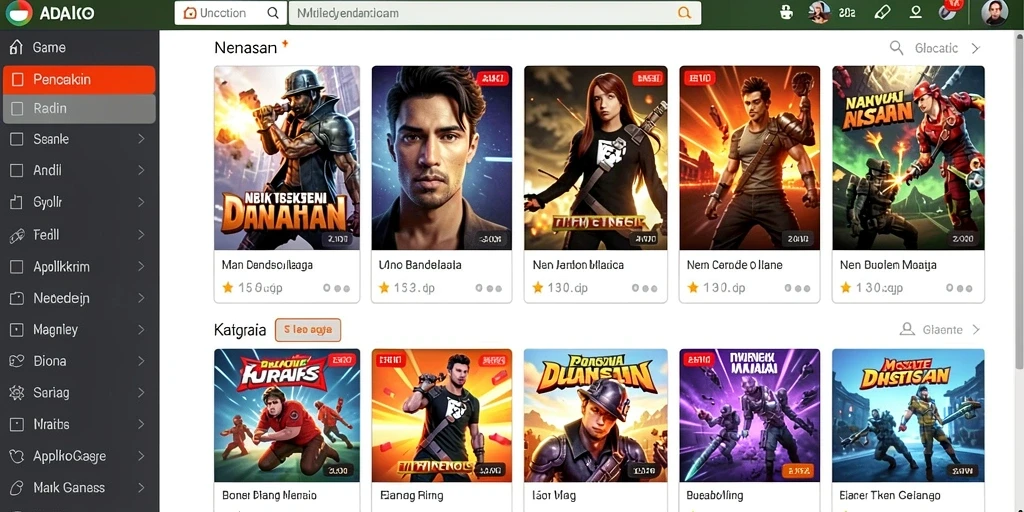Click the gear icon next to Seriag
1024x512 pixels.
click(x=16, y=392)
